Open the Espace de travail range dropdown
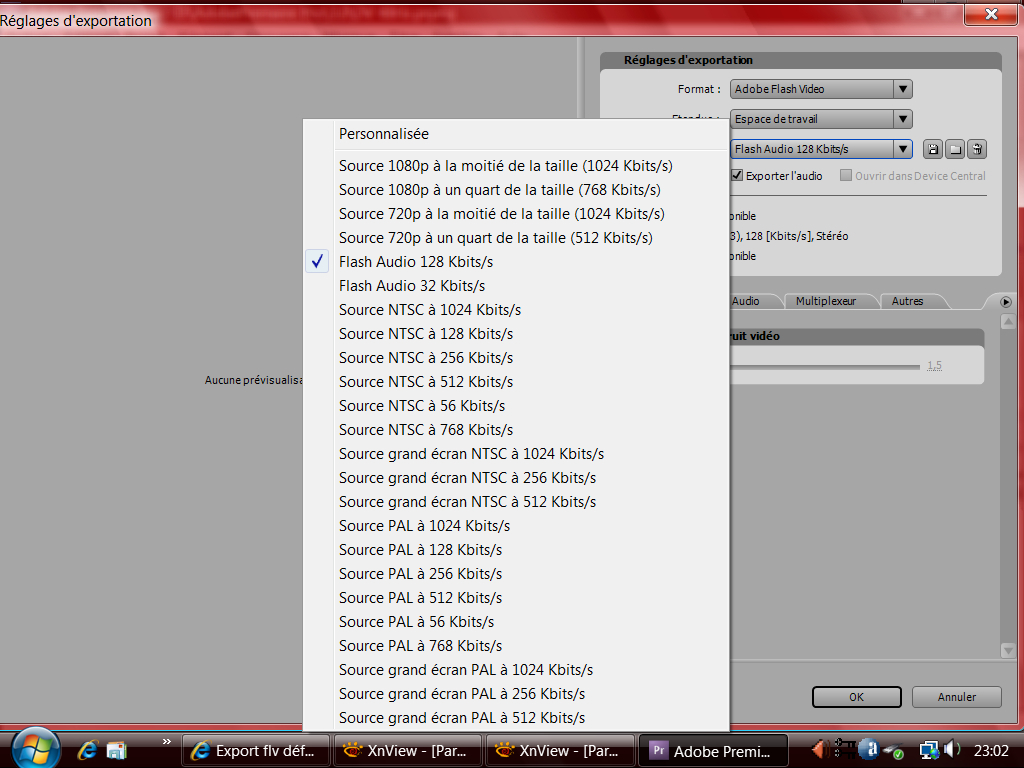Viewport: 1024px width, 768px height. pos(821,119)
